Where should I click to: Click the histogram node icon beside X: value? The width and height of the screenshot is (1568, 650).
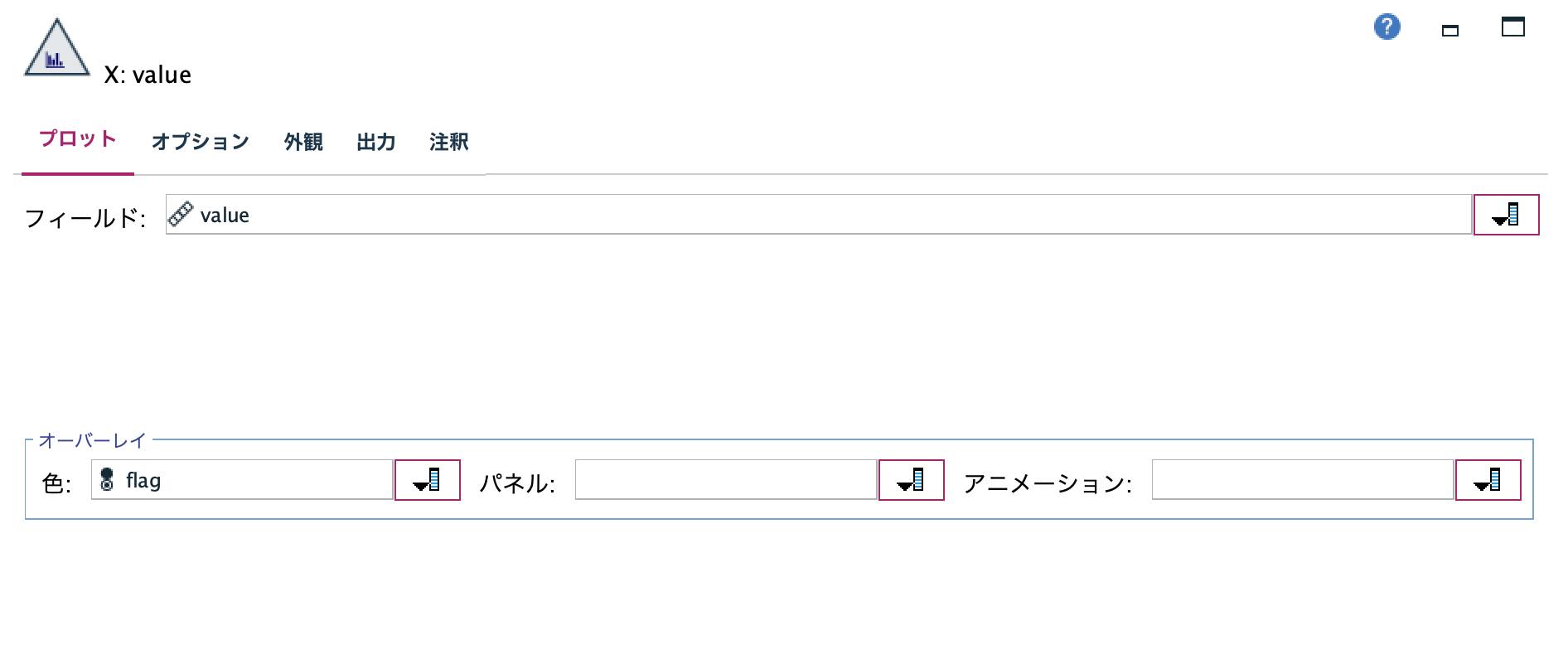pyautogui.click(x=58, y=46)
